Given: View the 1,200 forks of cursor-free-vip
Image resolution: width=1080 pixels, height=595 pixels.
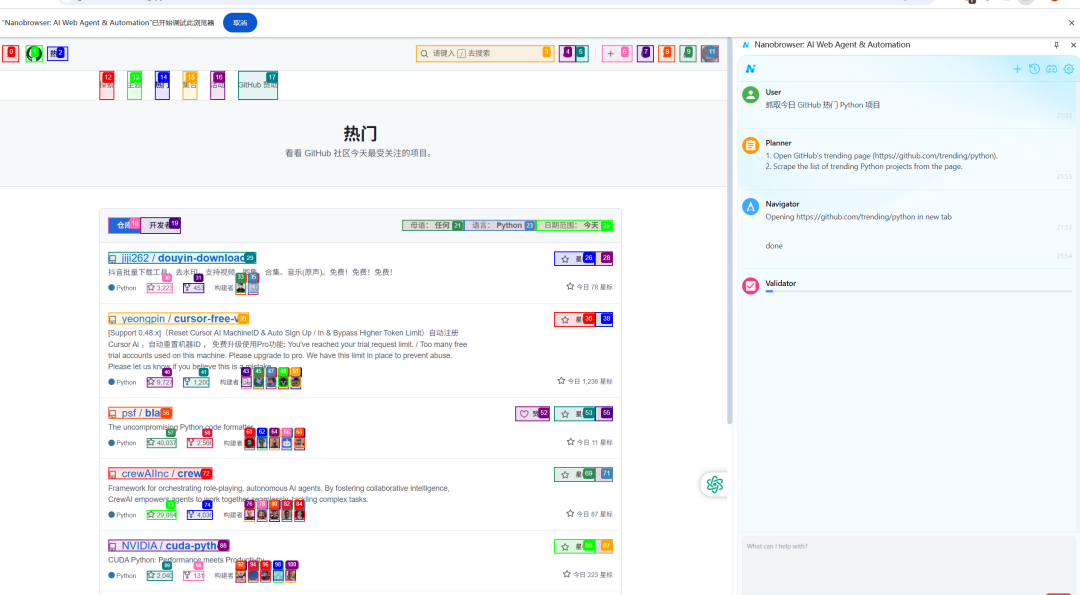Looking at the screenshot, I should (196, 382).
